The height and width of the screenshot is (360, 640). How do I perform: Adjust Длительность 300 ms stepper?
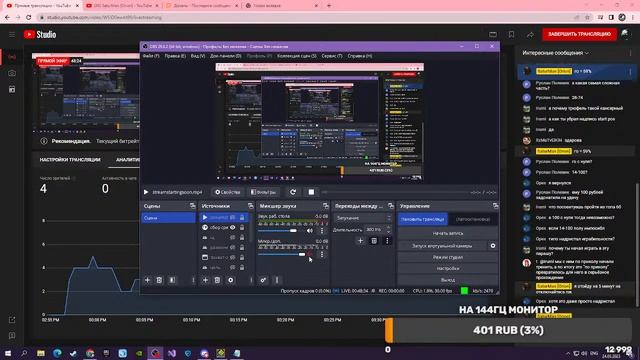(x=388, y=229)
